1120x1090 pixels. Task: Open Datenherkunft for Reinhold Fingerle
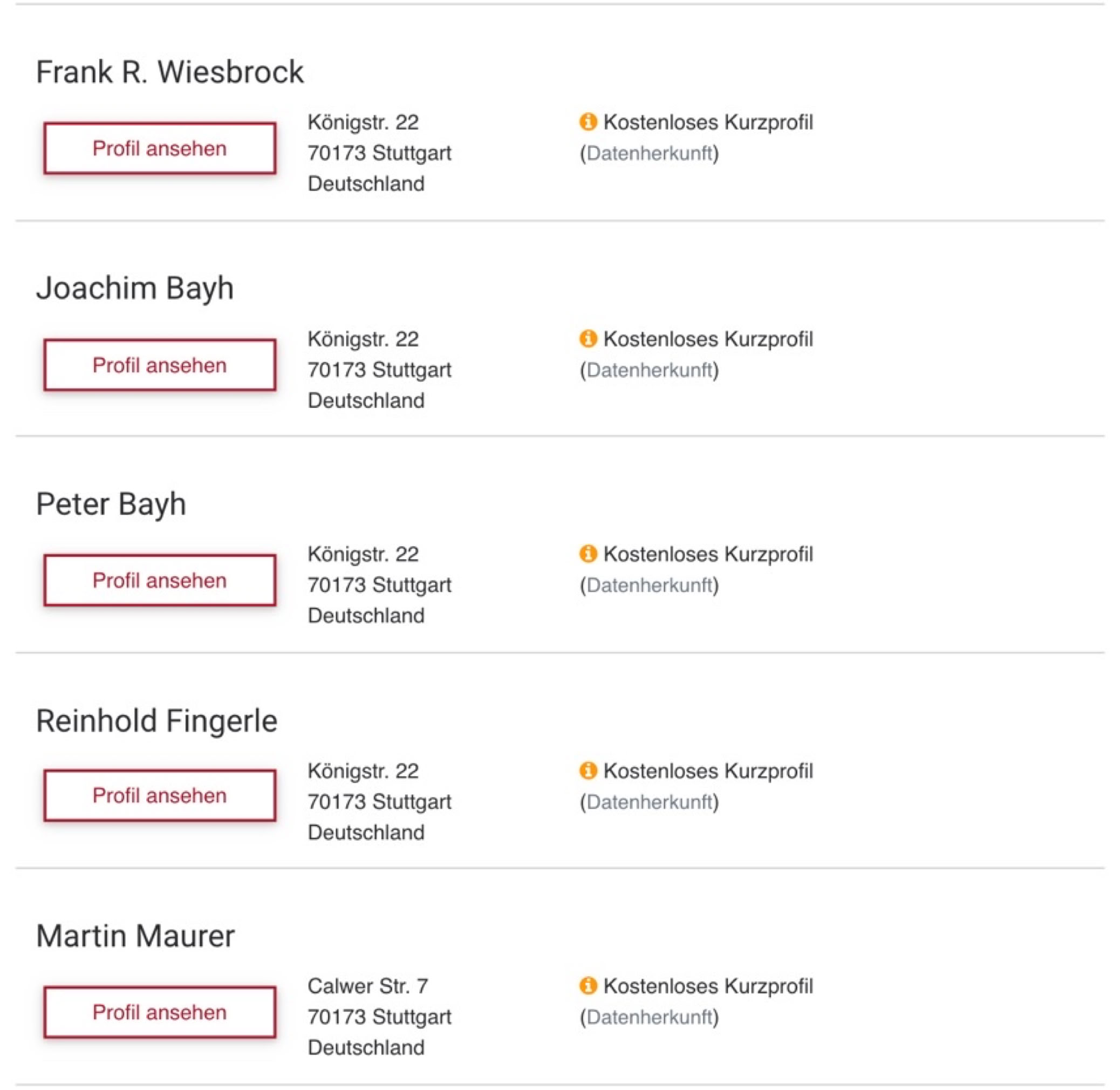[x=649, y=802]
